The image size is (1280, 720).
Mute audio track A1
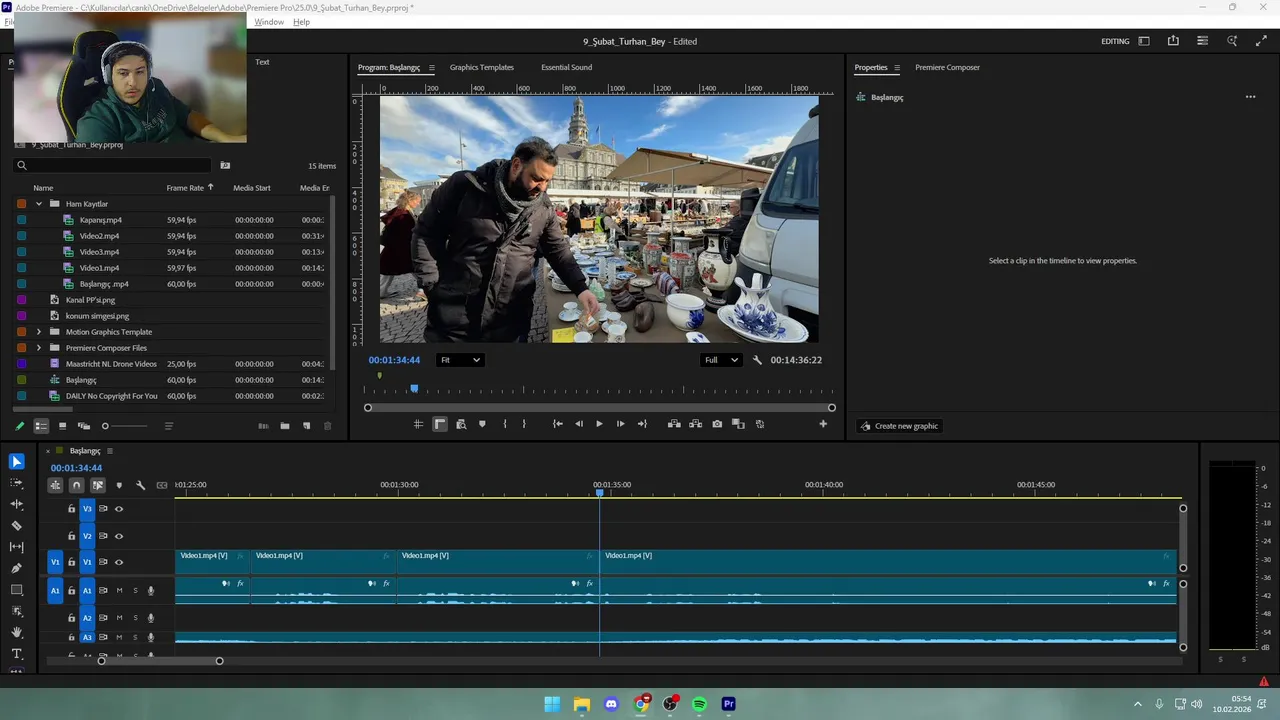[119, 591]
